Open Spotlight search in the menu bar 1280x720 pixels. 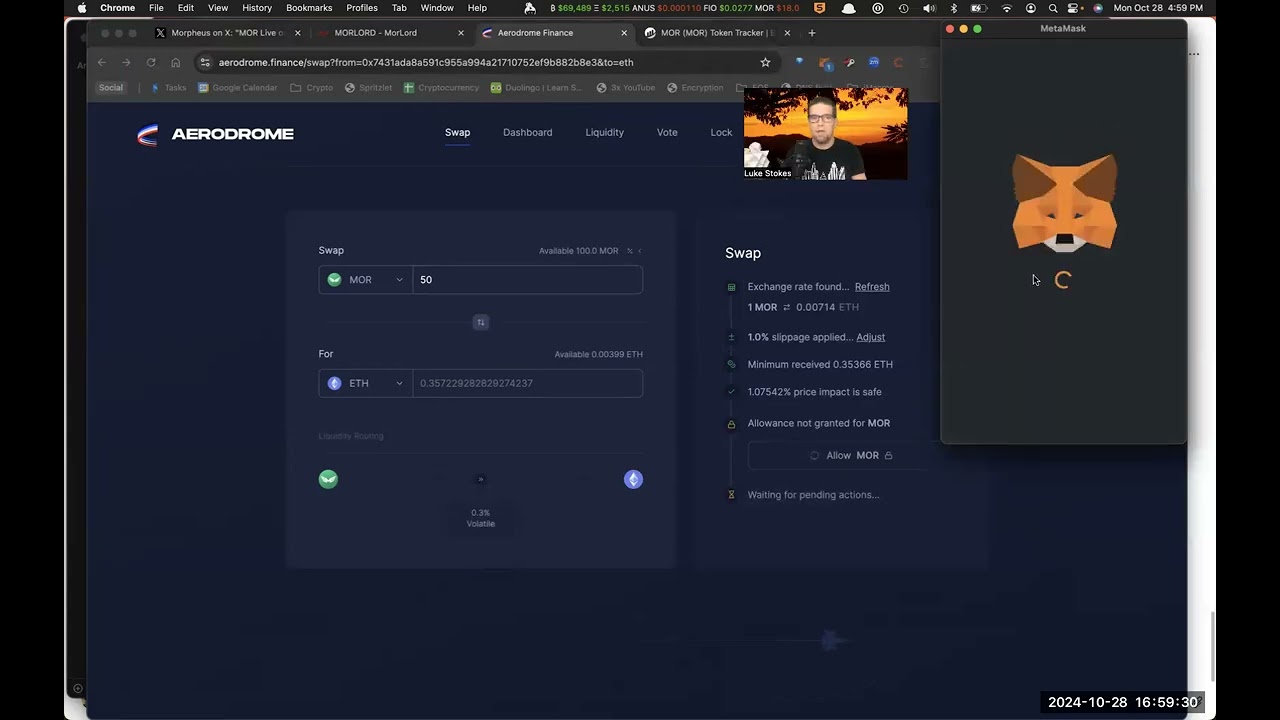1053,8
